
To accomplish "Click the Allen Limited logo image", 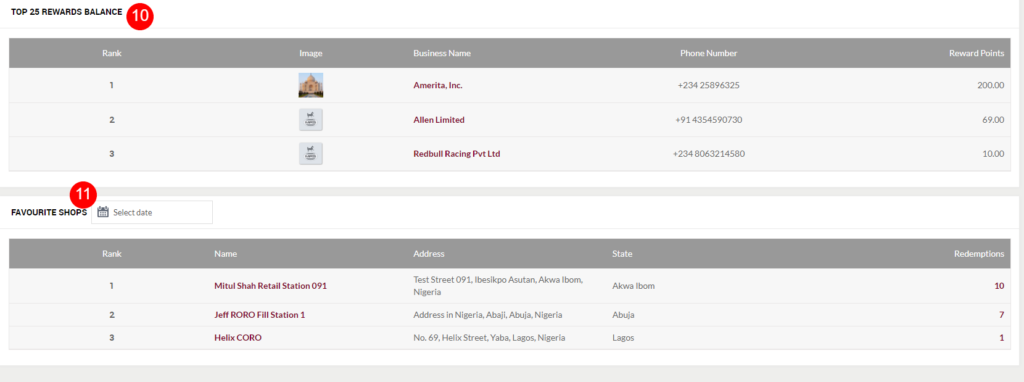I will (x=311, y=120).
